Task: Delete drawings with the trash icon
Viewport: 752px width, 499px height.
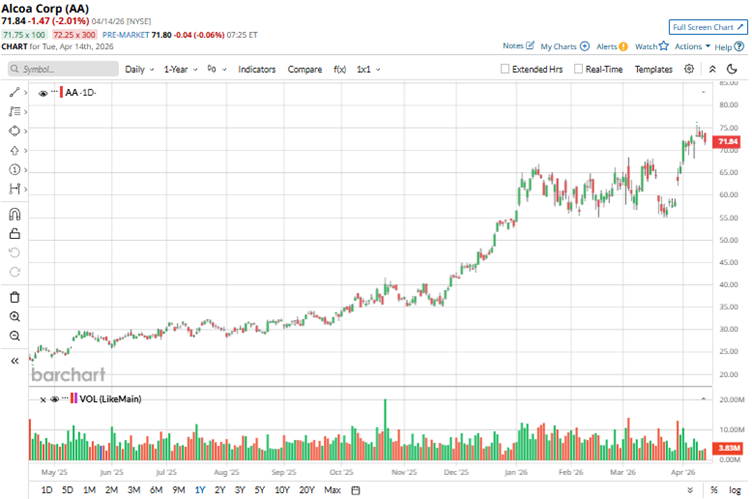Action: (14, 297)
